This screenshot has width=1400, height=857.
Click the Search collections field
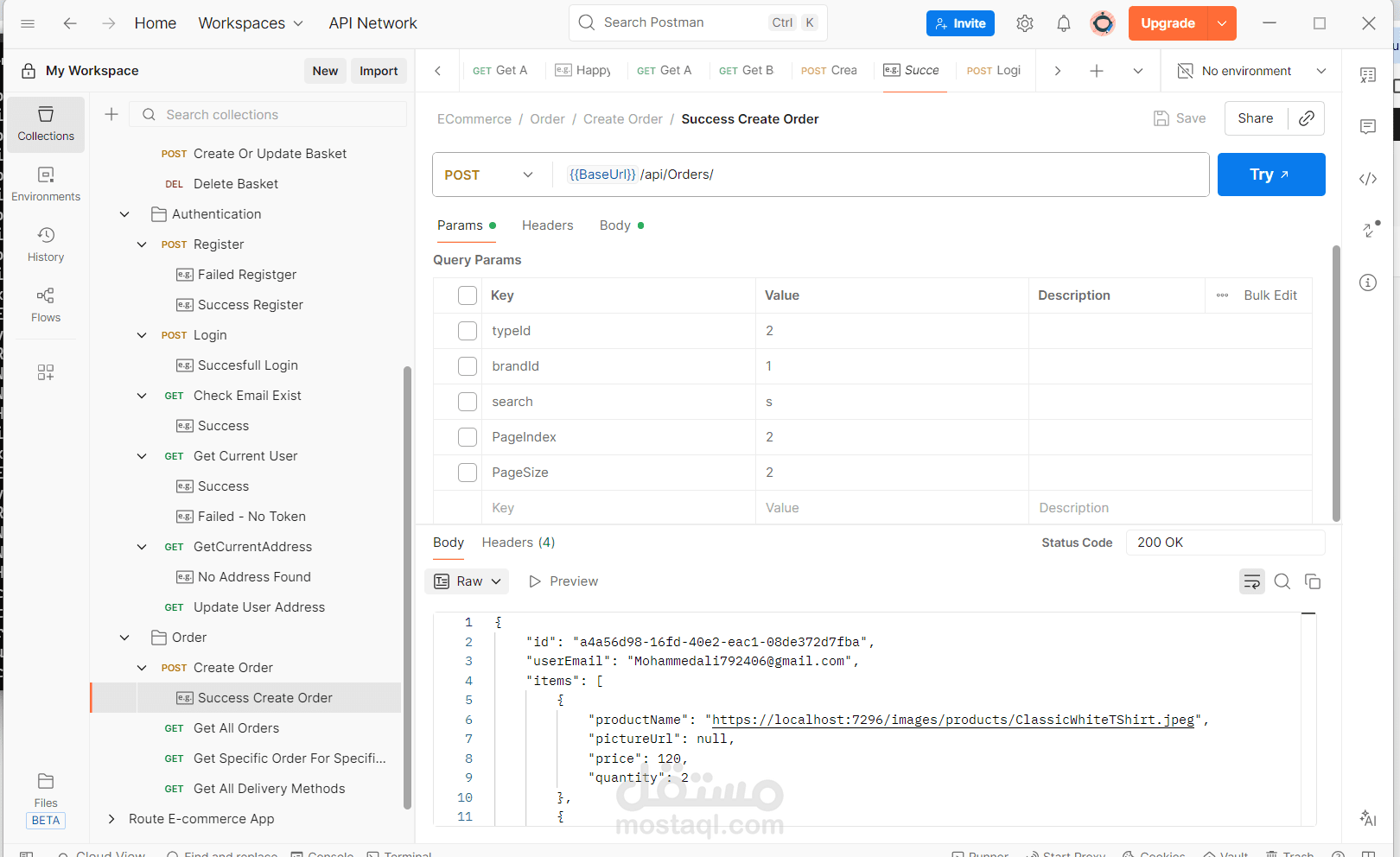[x=268, y=114]
